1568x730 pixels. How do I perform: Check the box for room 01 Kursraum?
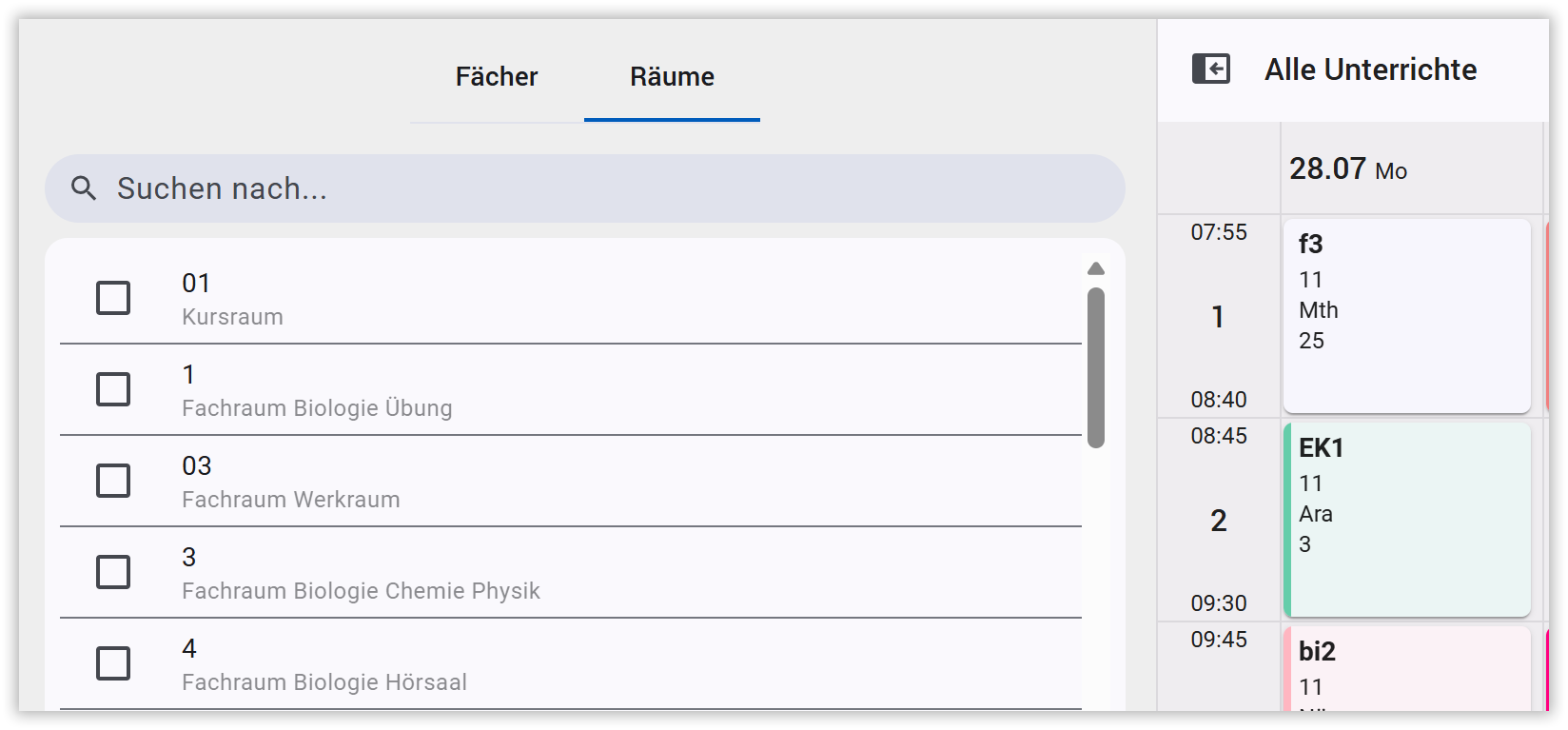(113, 298)
